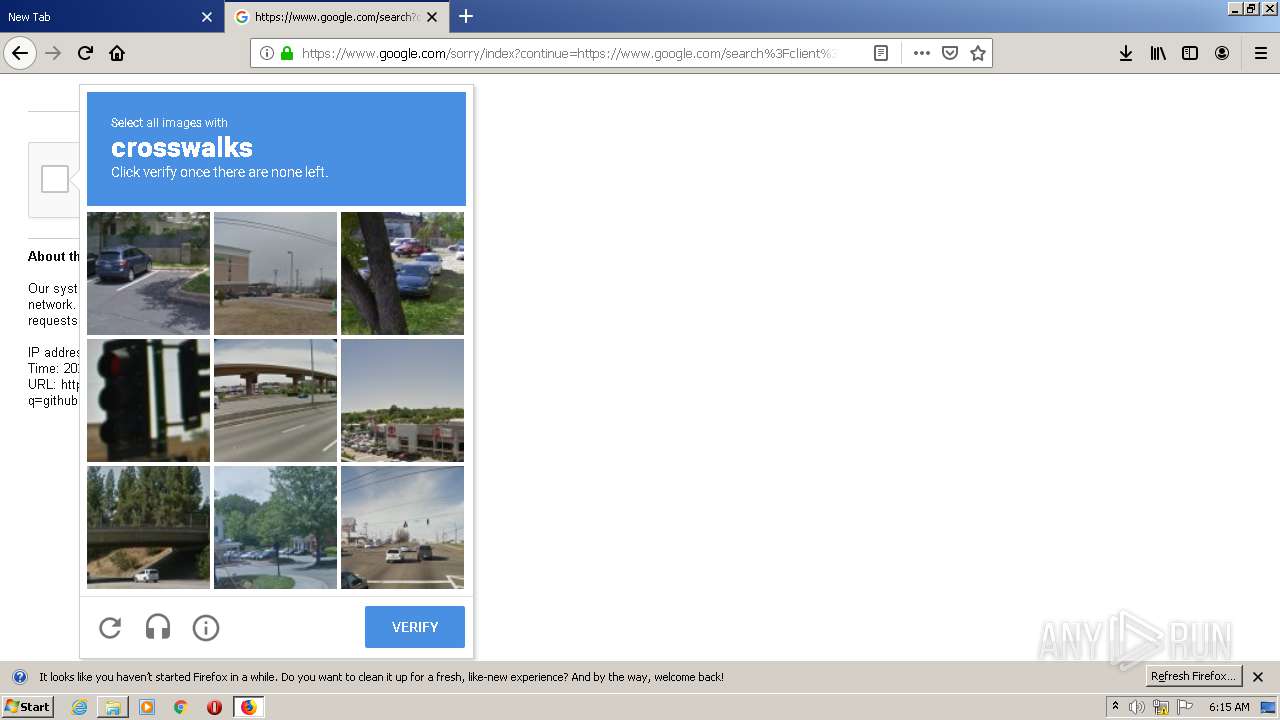Switch to audio captcha challenge
The width and height of the screenshot is (1280, 720).
click(158, 627)
